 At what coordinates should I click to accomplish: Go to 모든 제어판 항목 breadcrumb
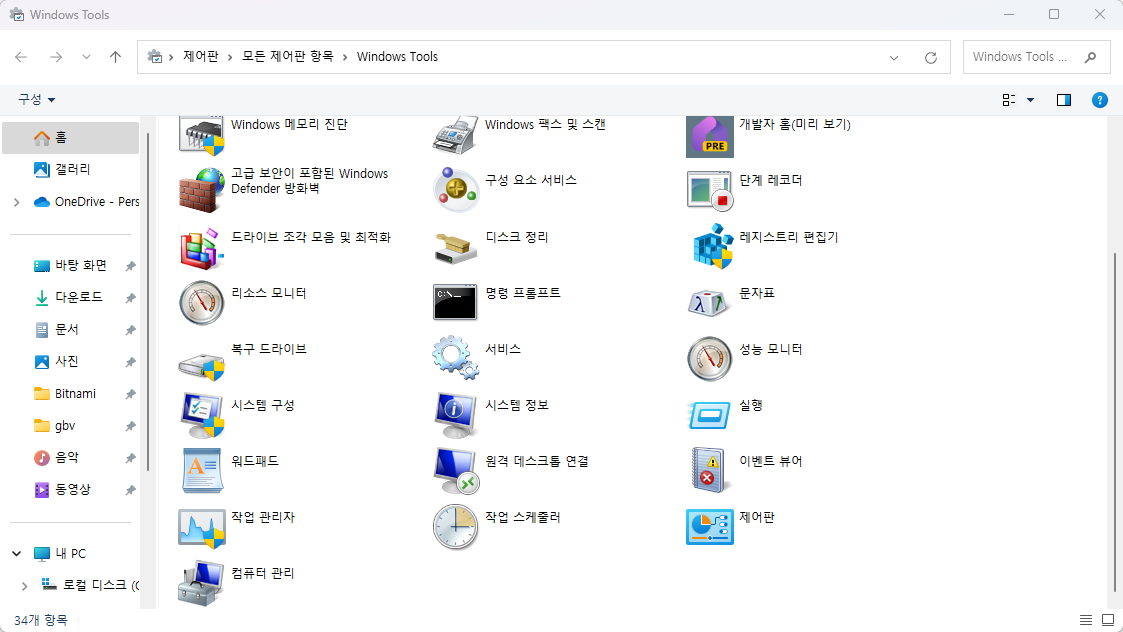287,57
